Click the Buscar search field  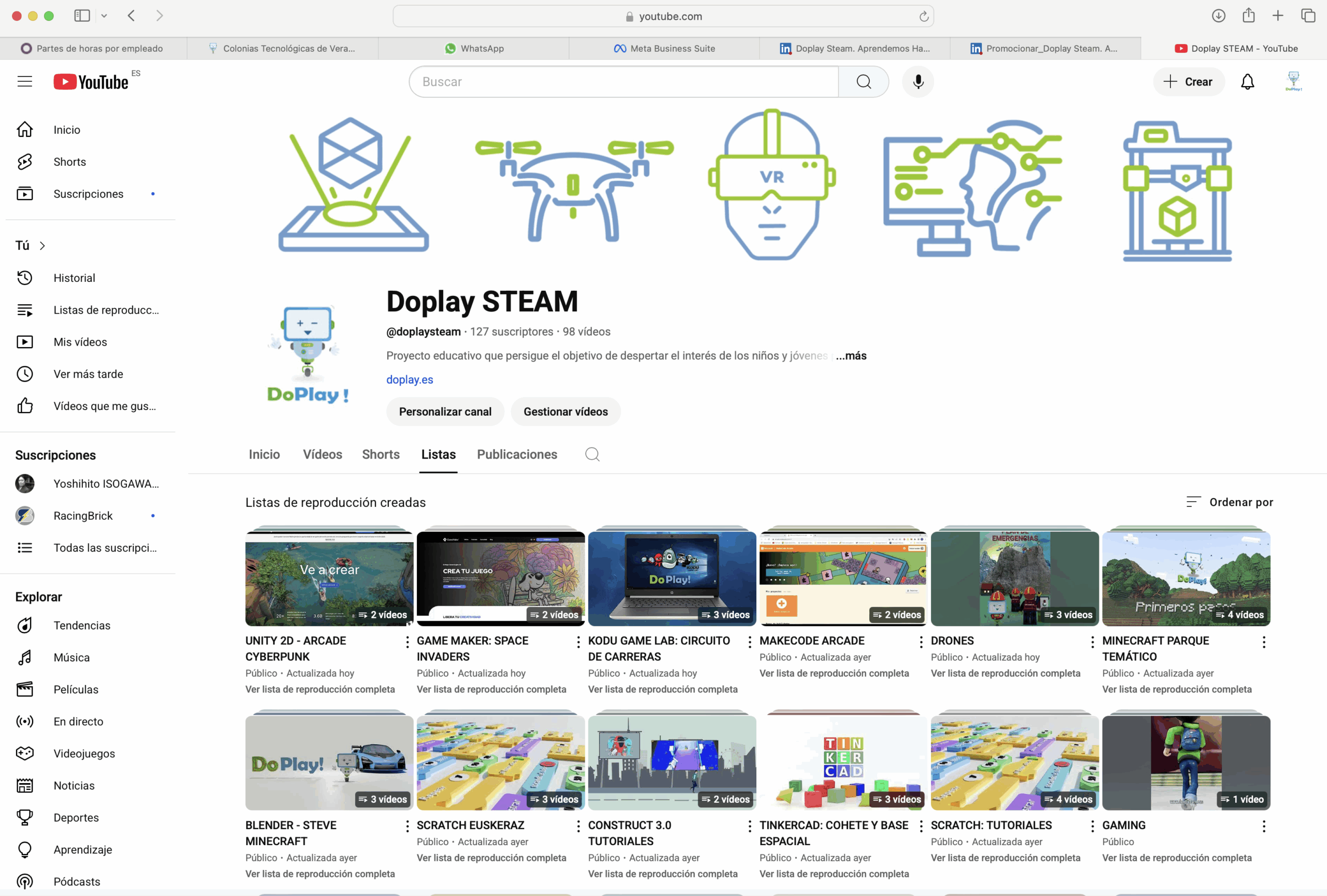(x=624, y=81)
